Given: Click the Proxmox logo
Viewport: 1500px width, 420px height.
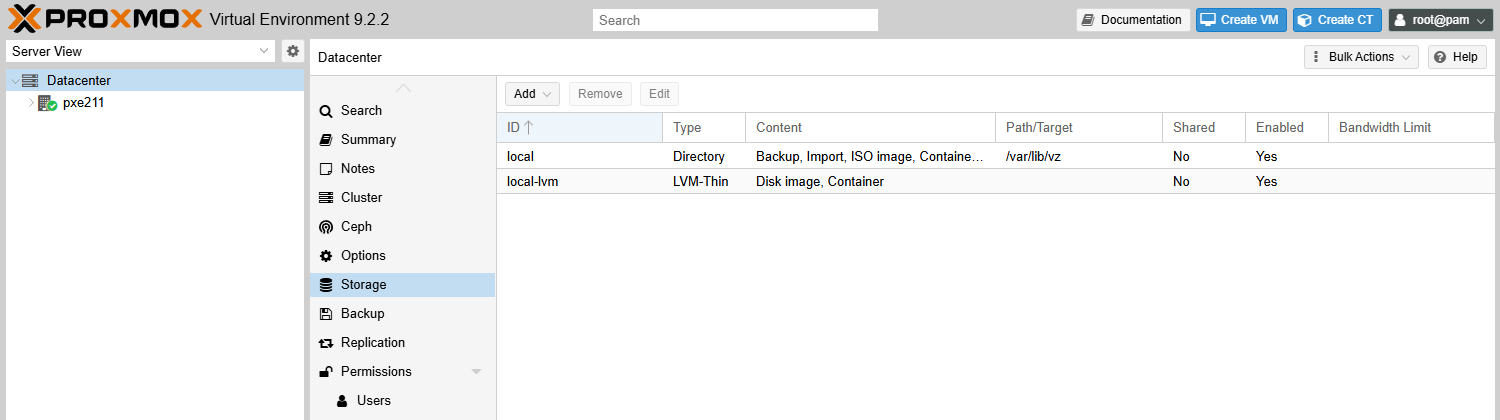Looking at the screenshot, I should pos(105,19).
